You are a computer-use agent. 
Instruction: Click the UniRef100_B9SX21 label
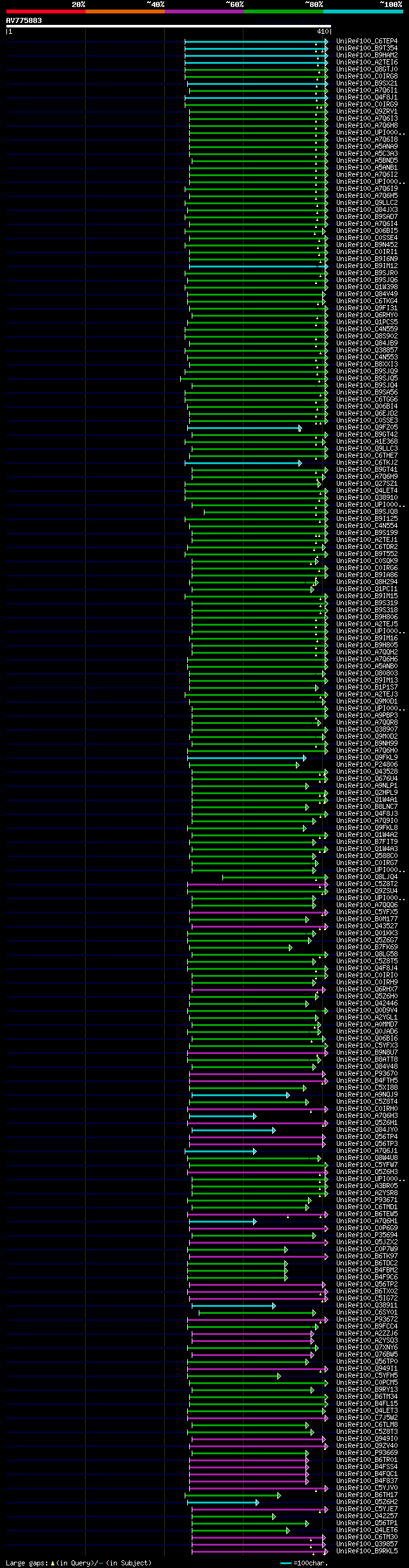click(367, 84)
